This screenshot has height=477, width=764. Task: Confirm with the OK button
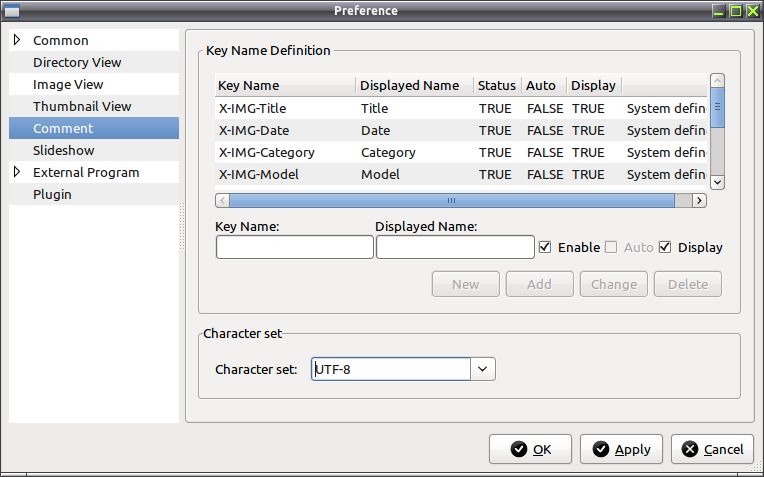click(530, 449)
